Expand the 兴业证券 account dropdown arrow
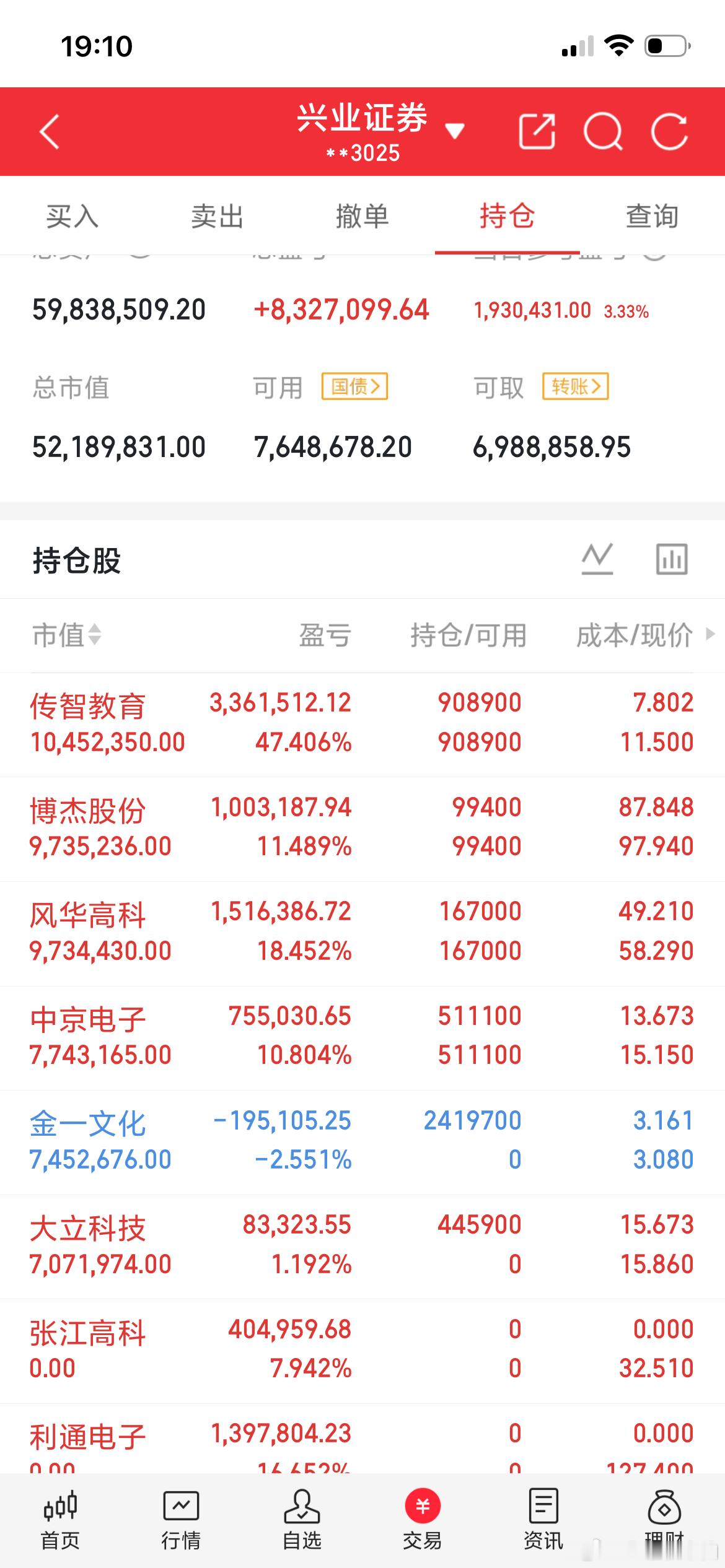The image size is (725, 1568). [x=455, y=131]
